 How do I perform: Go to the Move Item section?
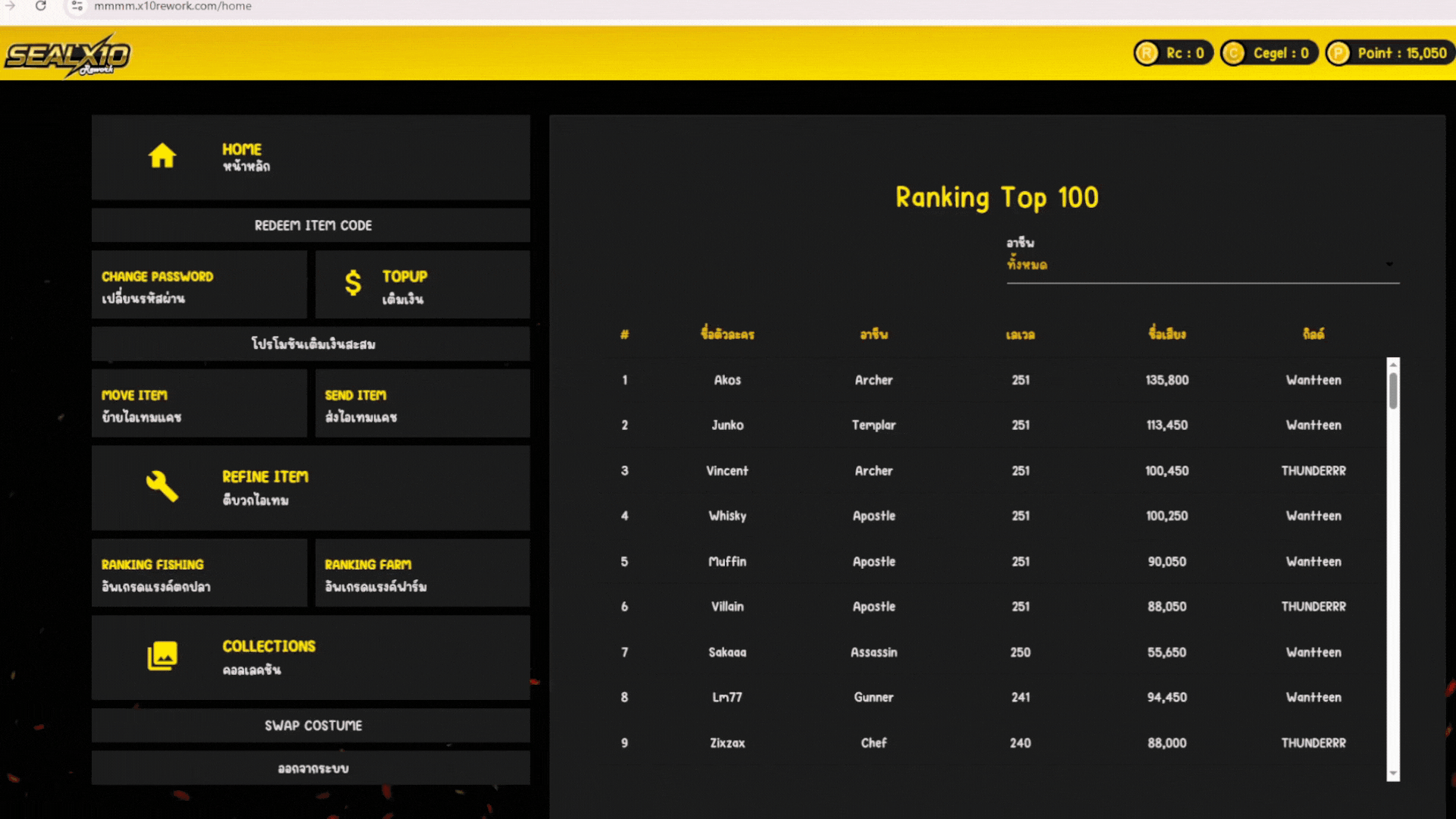click(199, 405)
